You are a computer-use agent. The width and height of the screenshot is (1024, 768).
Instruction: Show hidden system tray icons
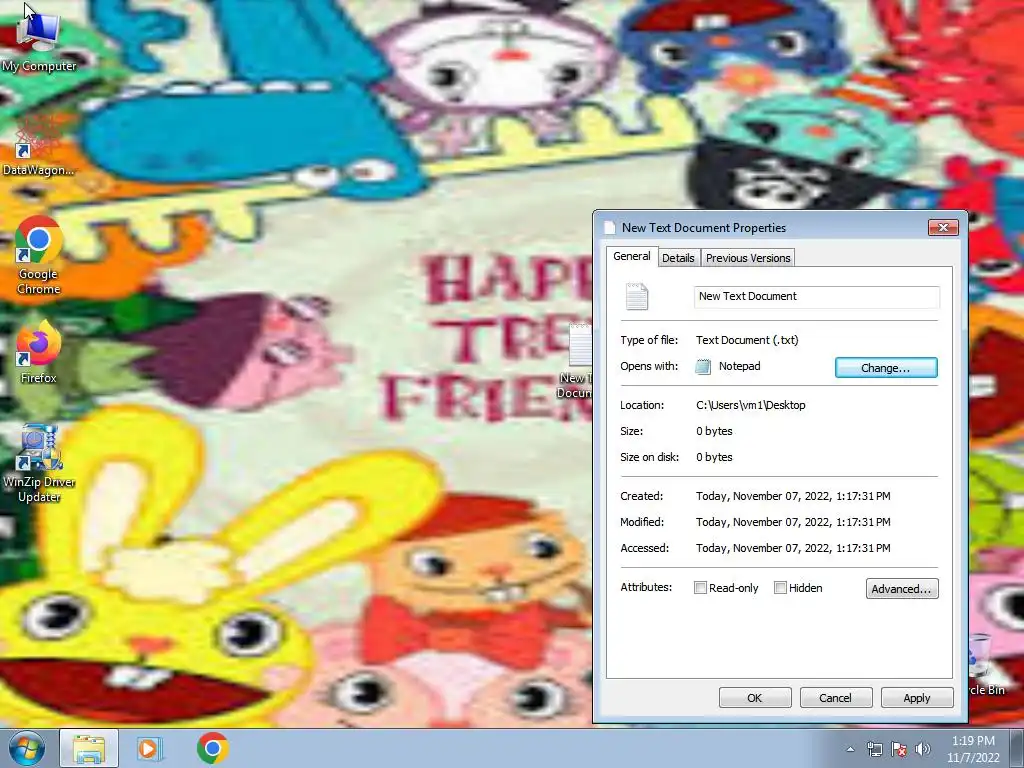click(x=850, y=750)
